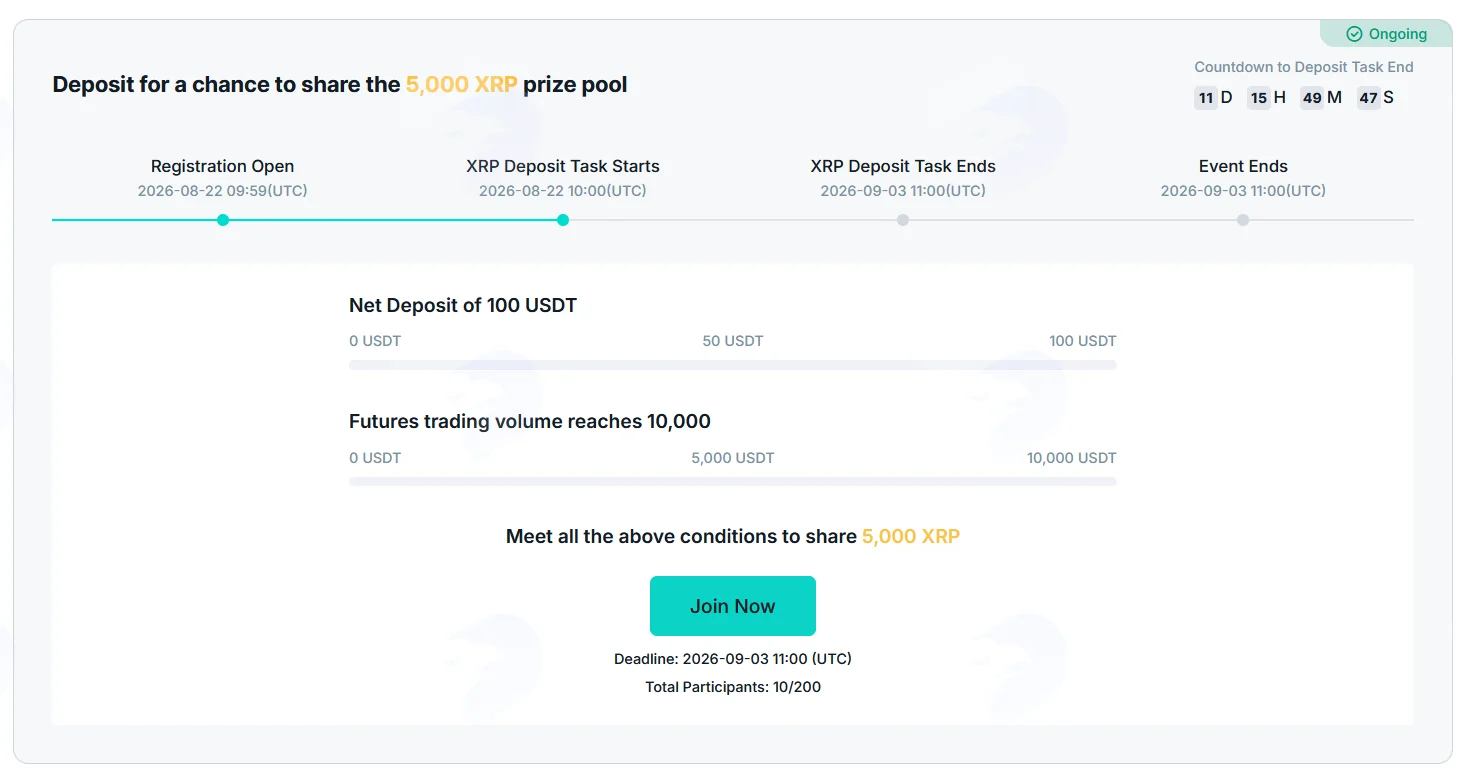Click the countdown hours box showing 15
This screenshot has width=1468, height=778.
(1259, 98)
